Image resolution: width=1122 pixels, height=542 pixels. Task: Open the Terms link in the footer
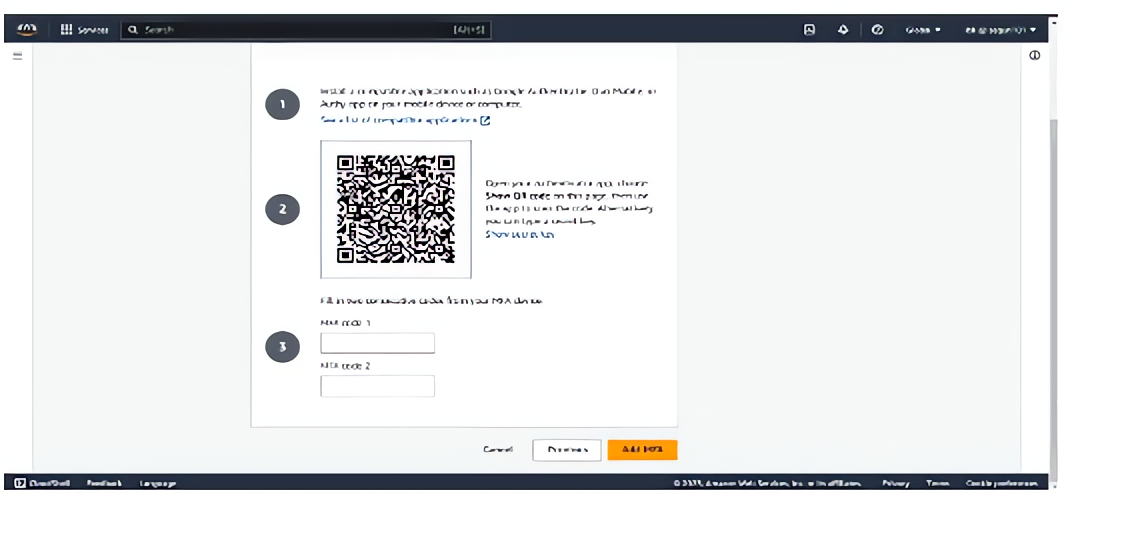[x=937, y=483]
